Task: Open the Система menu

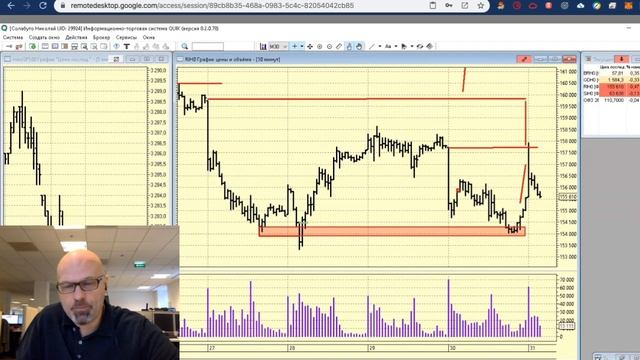Action: [13, 37]
